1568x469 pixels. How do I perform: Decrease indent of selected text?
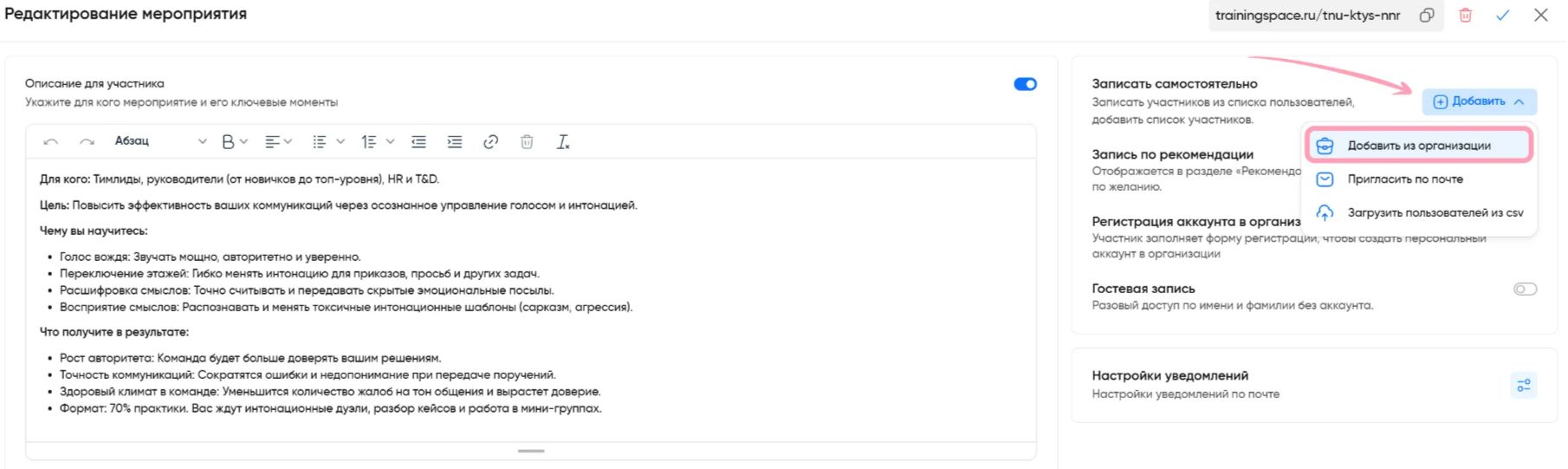pyautogui.click(x=418, y=141)
